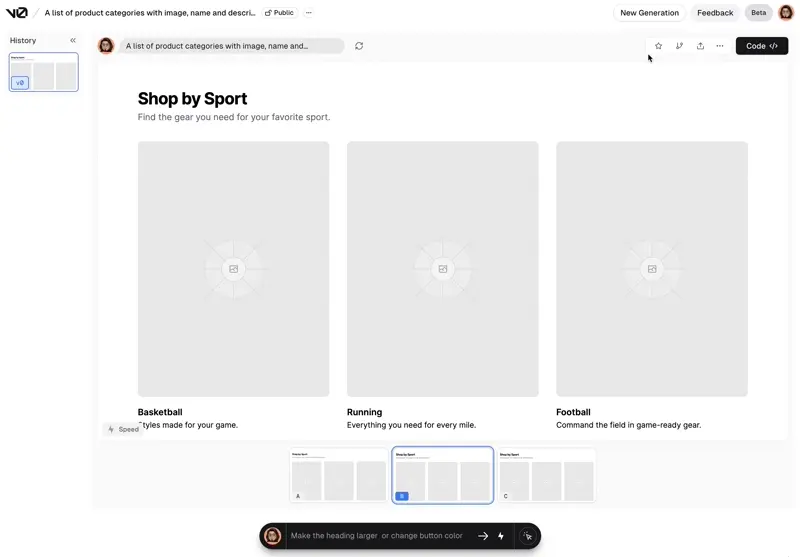Choose variation B thumbnail
Image resolution: width=800 pixels, height=557 pixels.
point(443,475)
